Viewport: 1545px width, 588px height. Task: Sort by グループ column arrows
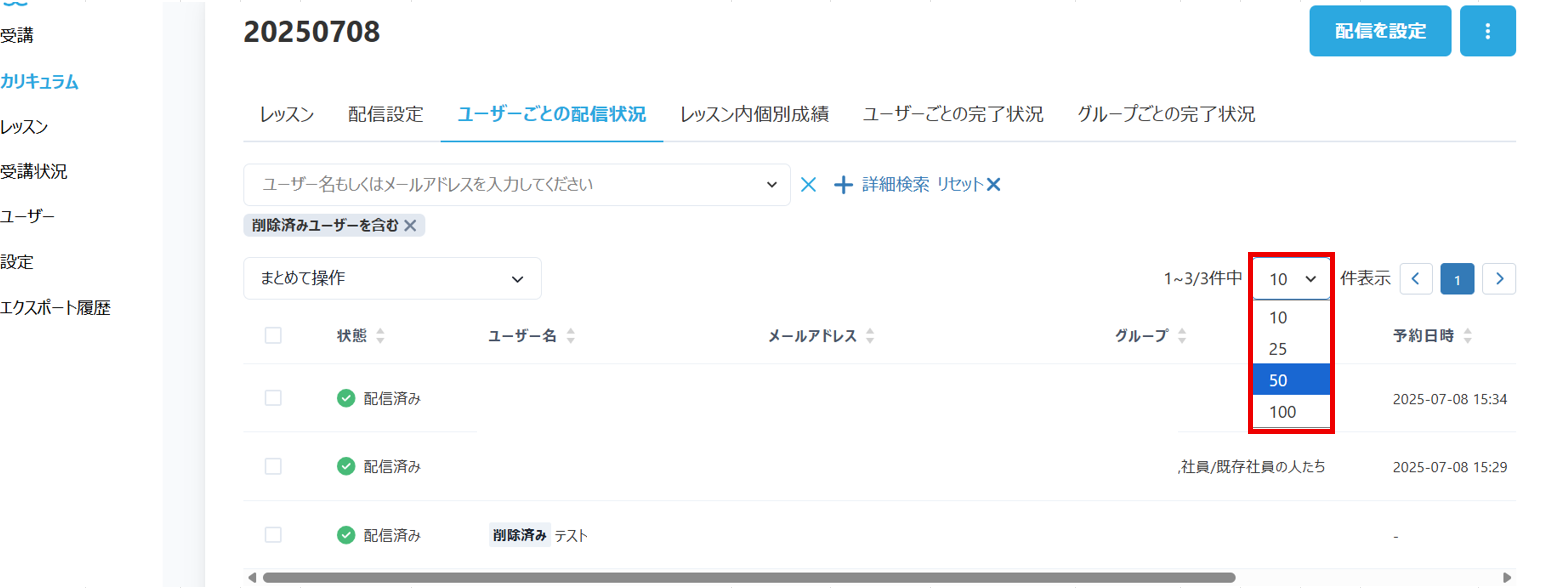[1182, 337]
